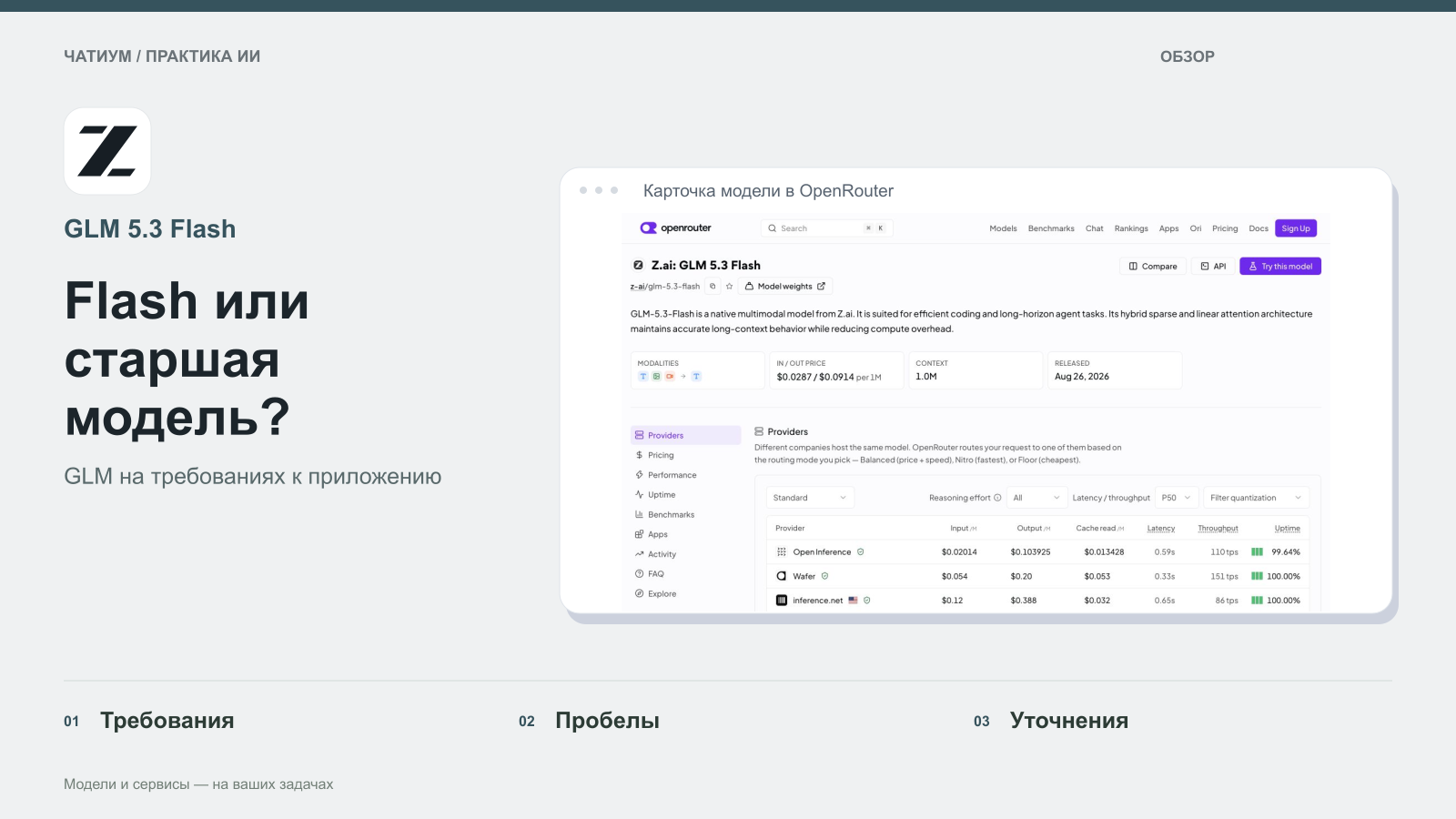Star the GLM 5.3 Flash model

point(729,286)
